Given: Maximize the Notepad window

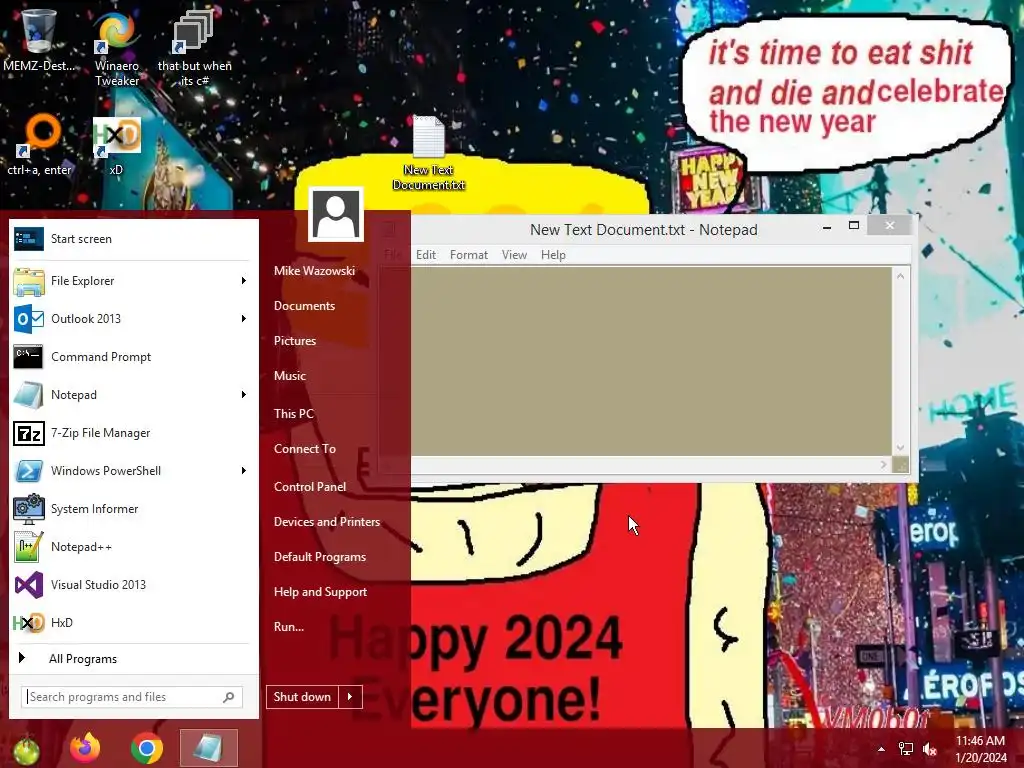Looking at the screenshot, I should coord(854,225).
